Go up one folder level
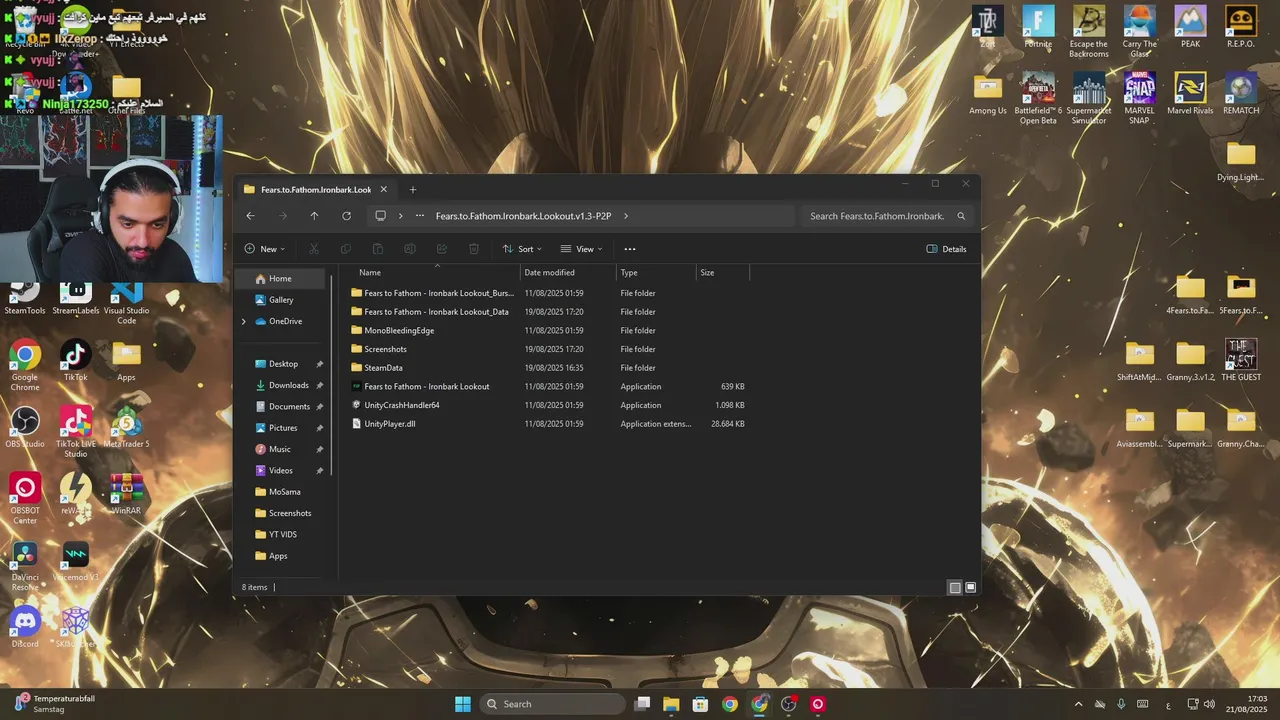This screenshot has width=1280, height=720. point(314,216)
